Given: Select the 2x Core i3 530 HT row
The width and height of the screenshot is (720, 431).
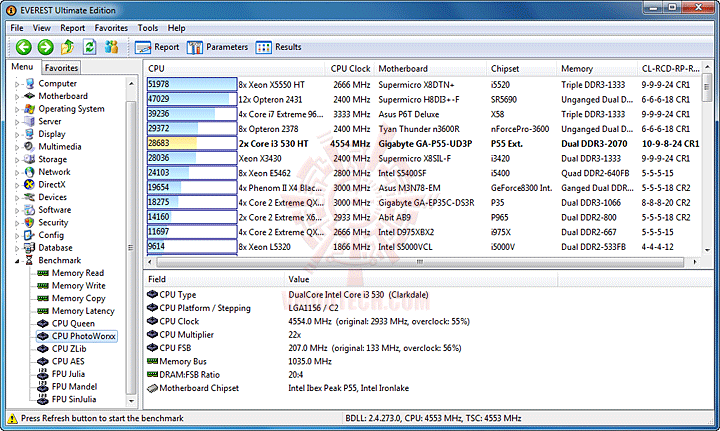Looking at the screenshot, I should click(423, 144).
